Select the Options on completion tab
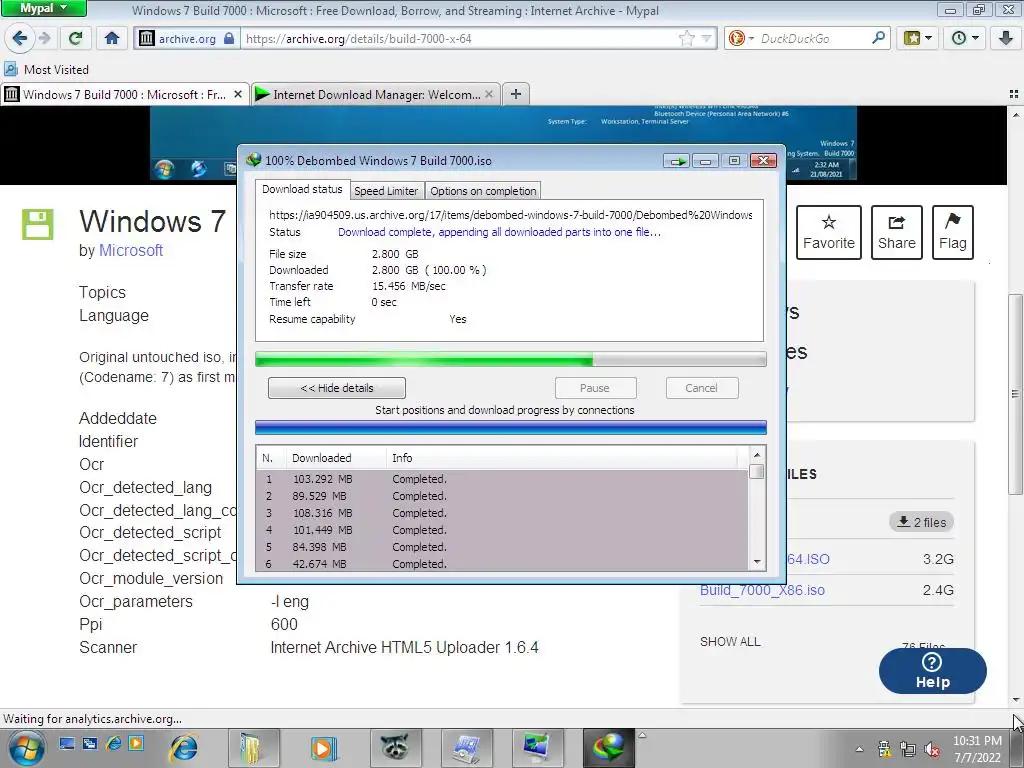1024x768 pixels. (x=483, y=191)
